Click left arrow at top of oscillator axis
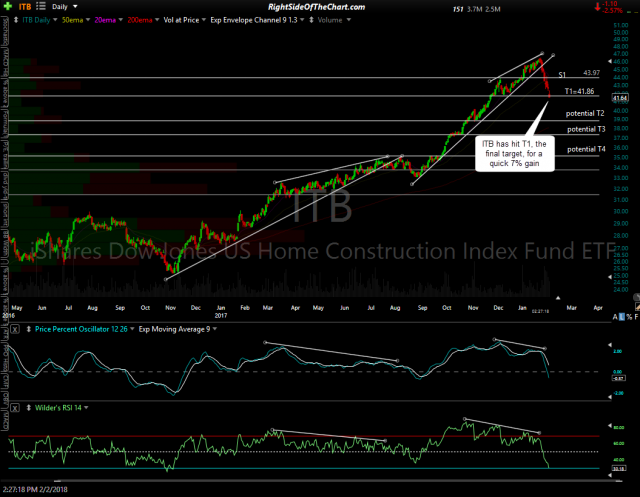Viewport: 640px width, 497px height. pos(610,345)
